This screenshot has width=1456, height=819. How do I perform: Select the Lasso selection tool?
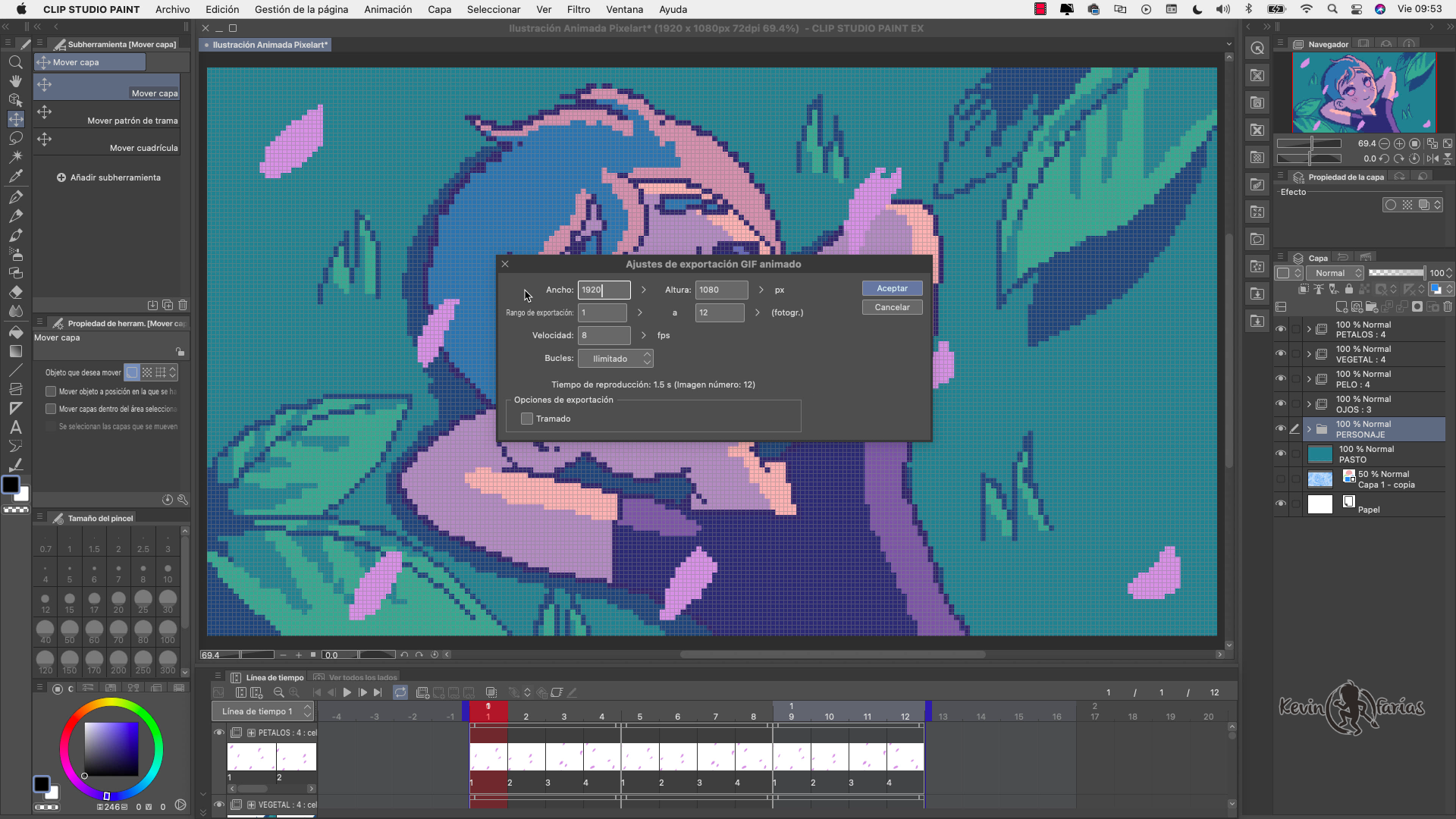(15, 138)
